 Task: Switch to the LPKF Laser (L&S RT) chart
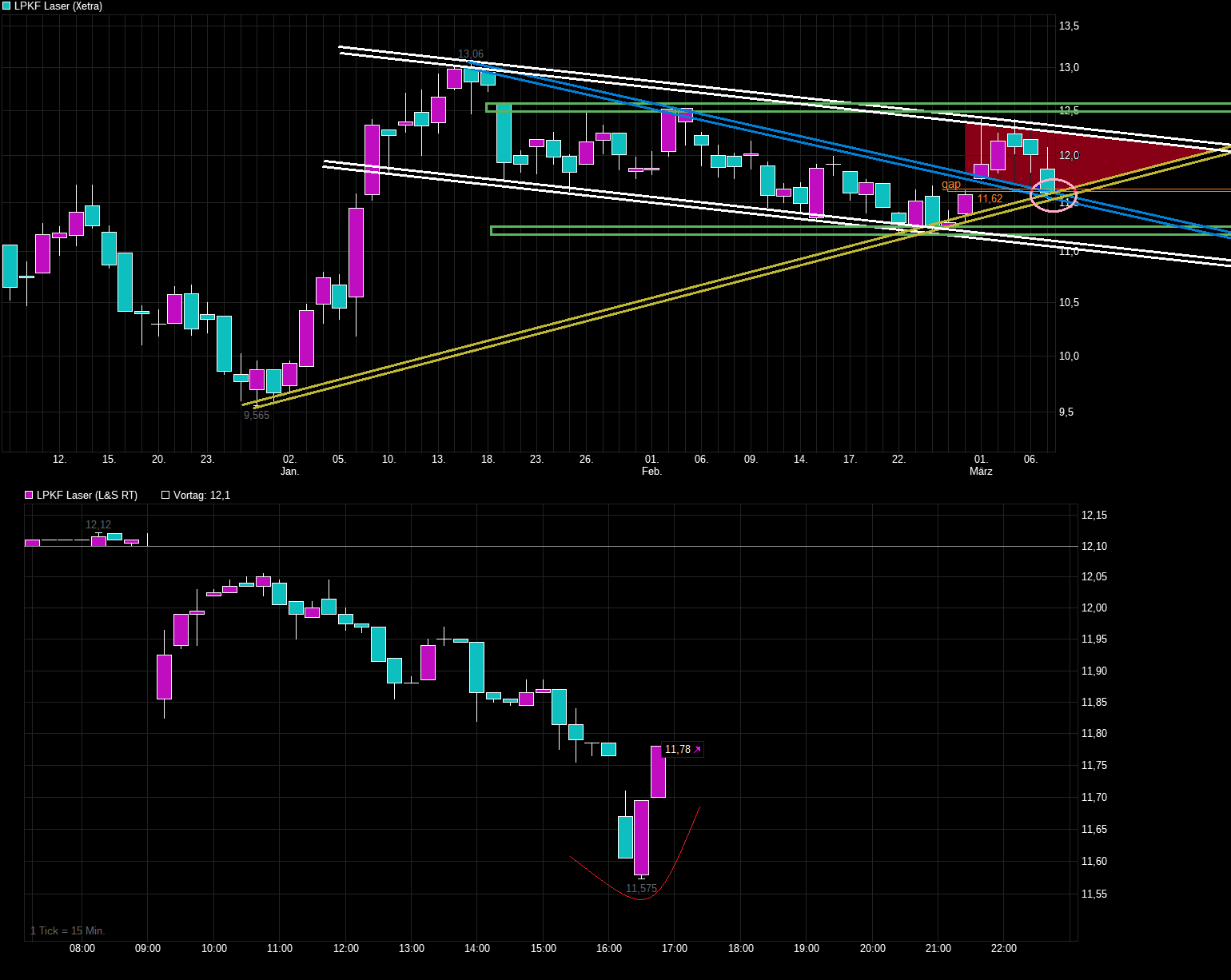click(86, 495)
